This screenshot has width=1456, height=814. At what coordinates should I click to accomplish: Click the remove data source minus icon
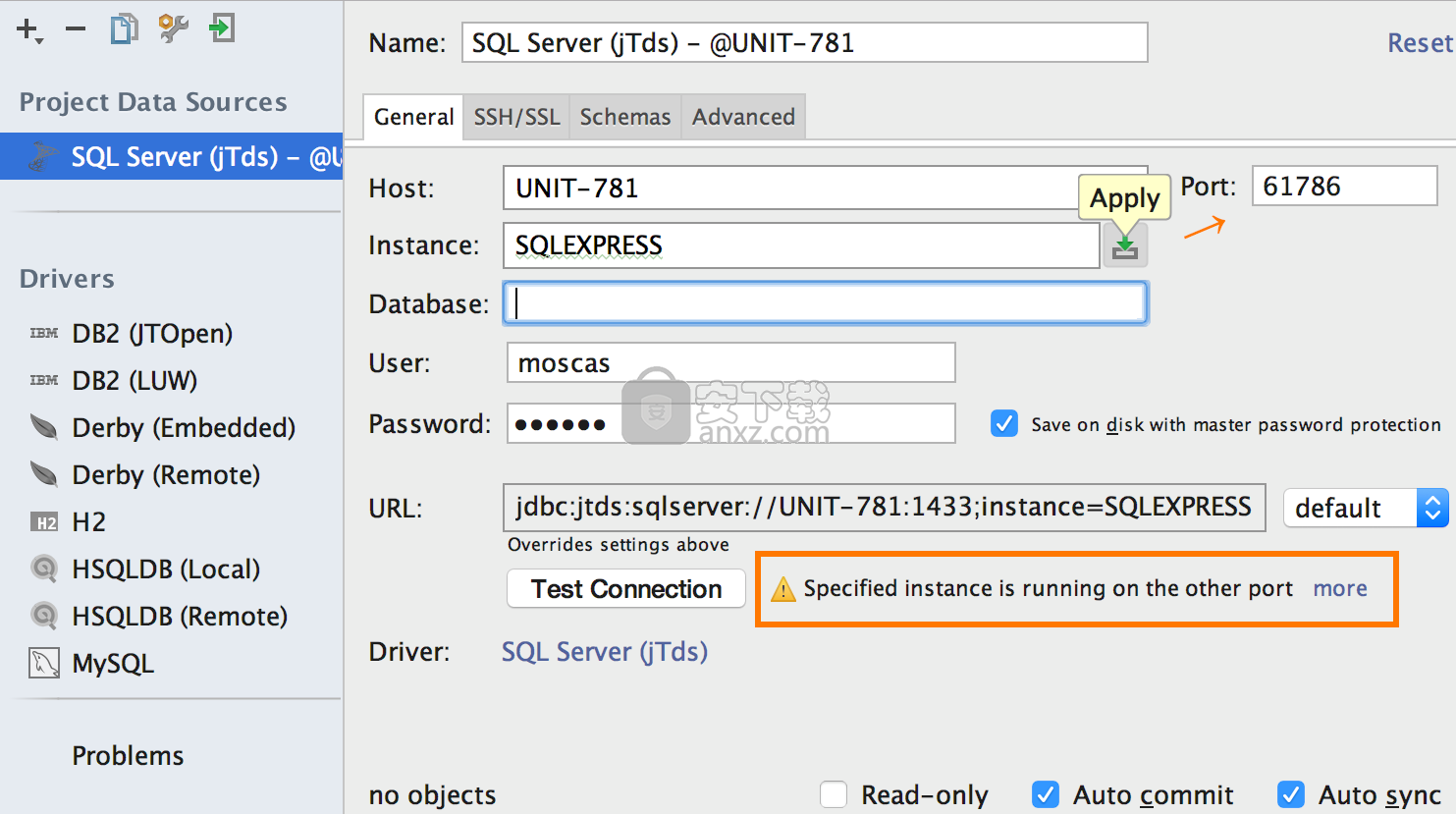pos(76,29)
